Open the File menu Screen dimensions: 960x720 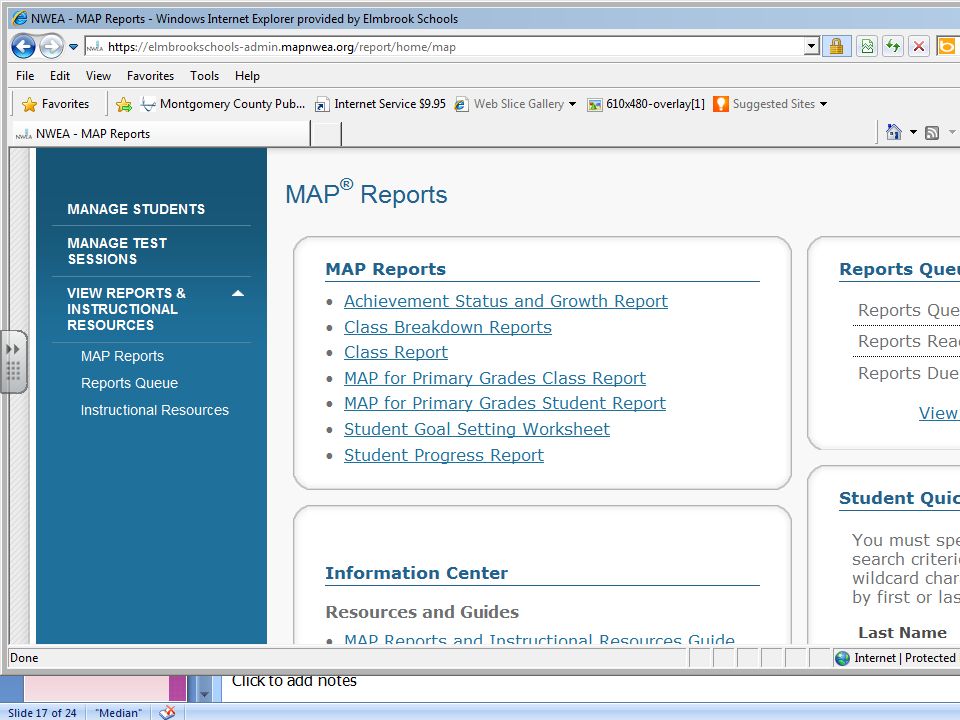click(25, 76)
